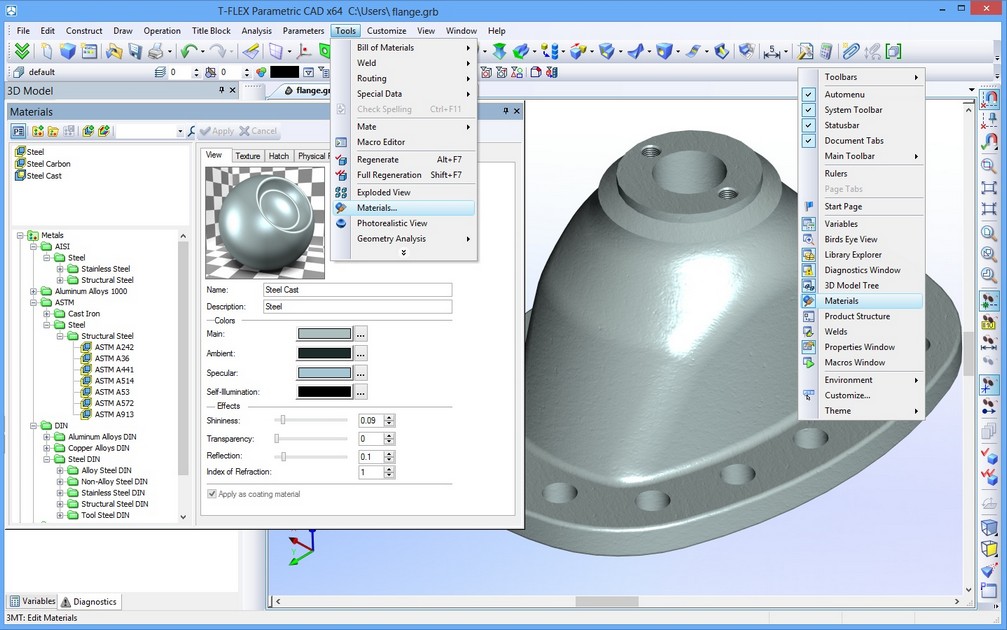Open the Customize menu
Image resolution: width=1007 pixels, height=630 pixels.
click(x=386, y=31)
